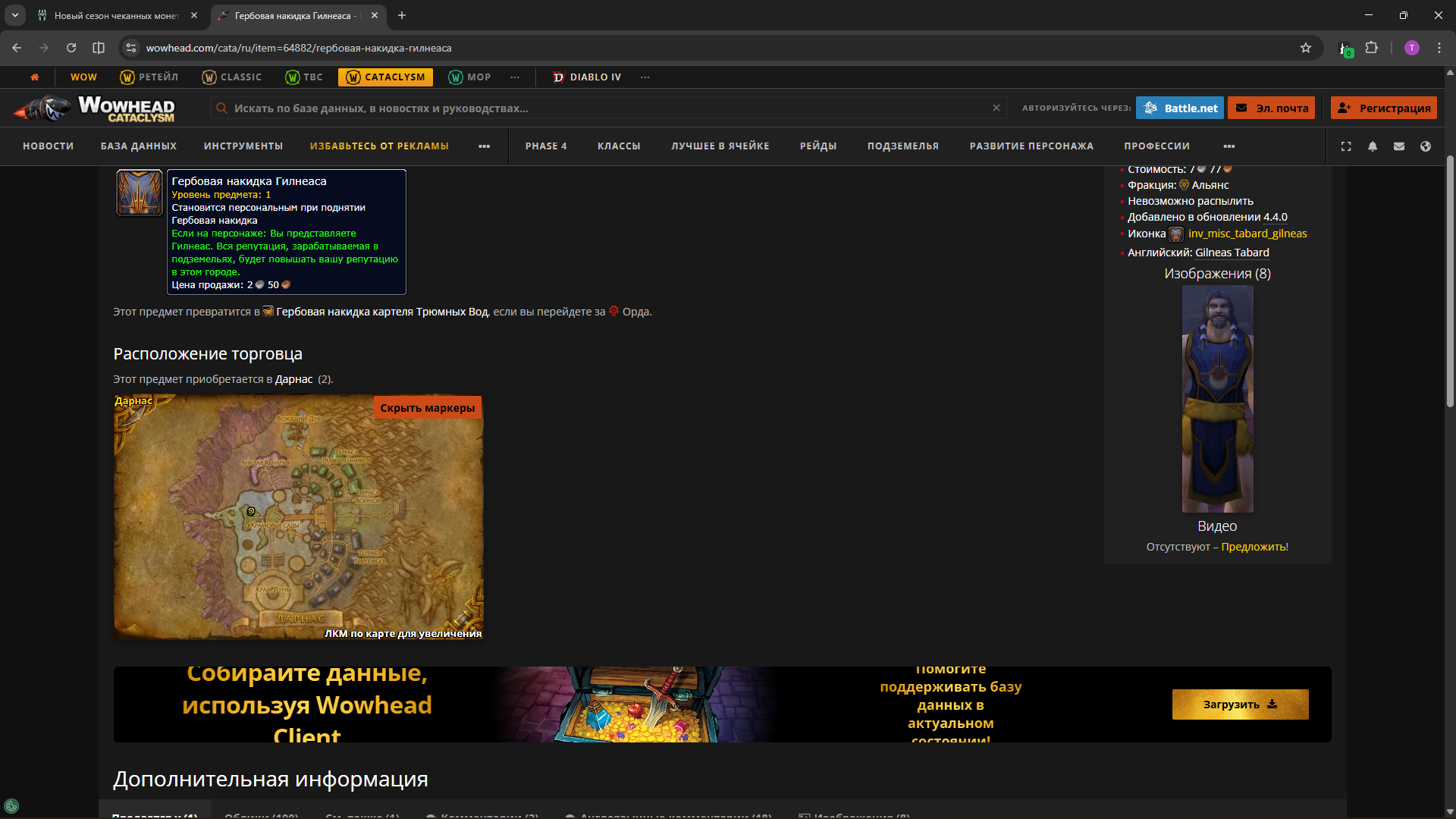1456x819 pixels.
Task: Open the База данных menu
Action: point(139,146)
